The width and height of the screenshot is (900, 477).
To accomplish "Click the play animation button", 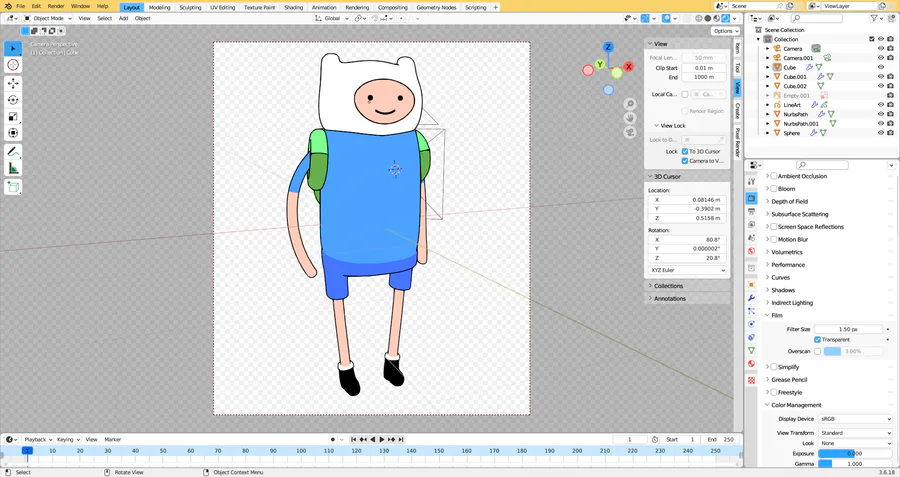I will pyautogui.click(x=382, y=440).
